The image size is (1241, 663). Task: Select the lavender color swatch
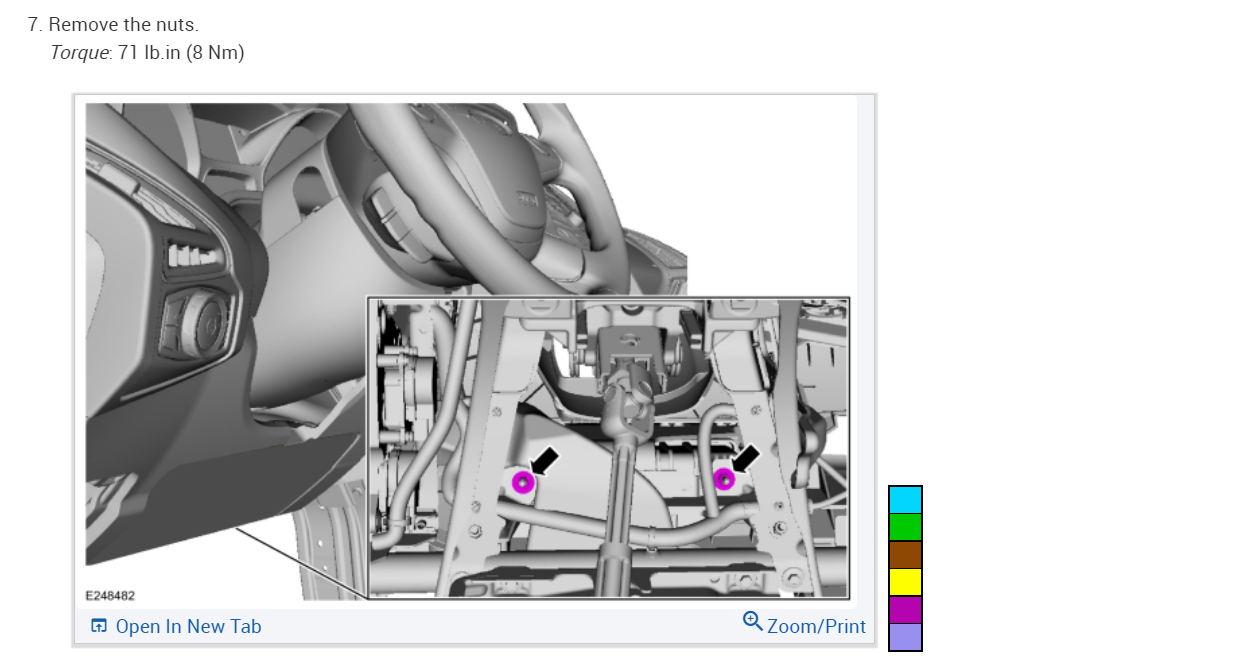(x=905, y=637)
